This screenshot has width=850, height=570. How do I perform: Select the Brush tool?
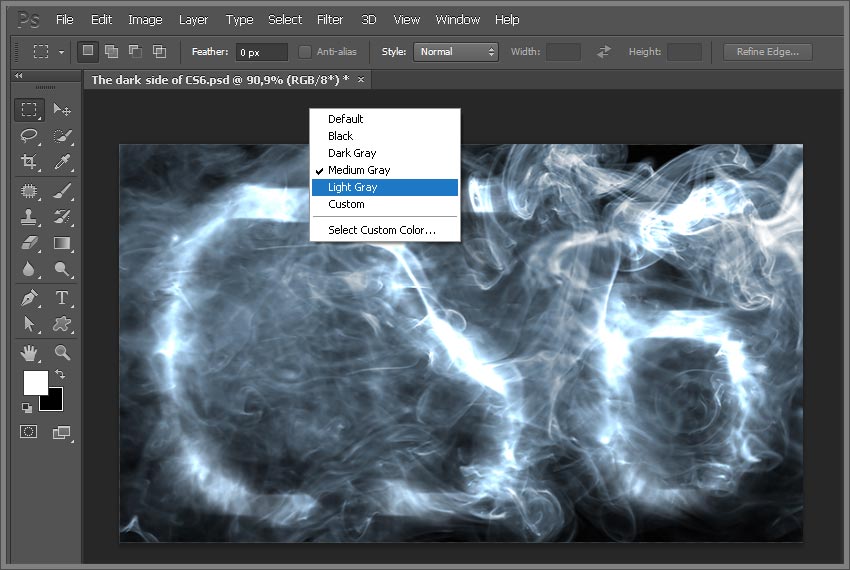[x=62, y=191]
